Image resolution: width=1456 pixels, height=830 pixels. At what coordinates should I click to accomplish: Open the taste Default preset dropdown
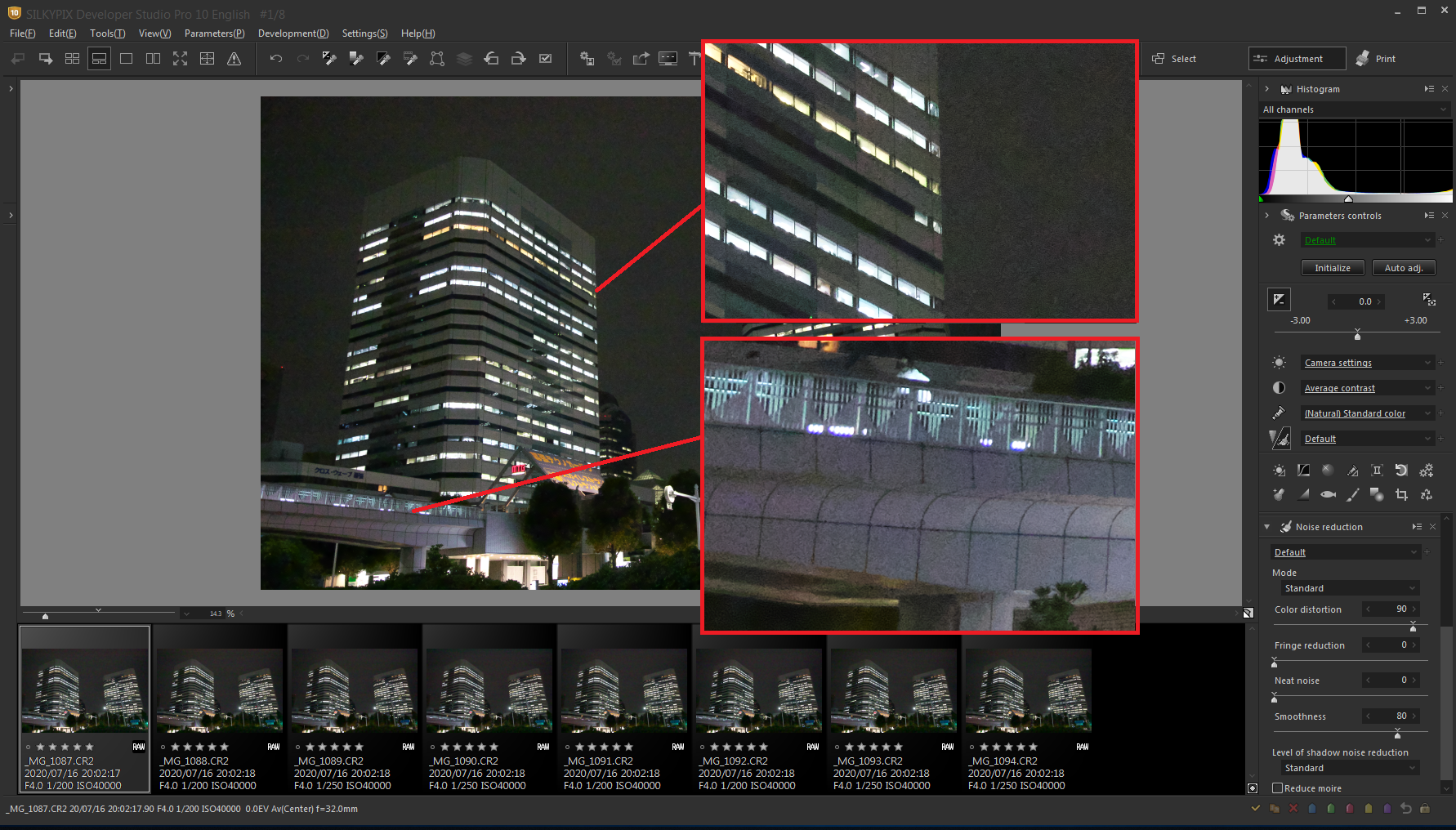click(x=1367, y=240)
